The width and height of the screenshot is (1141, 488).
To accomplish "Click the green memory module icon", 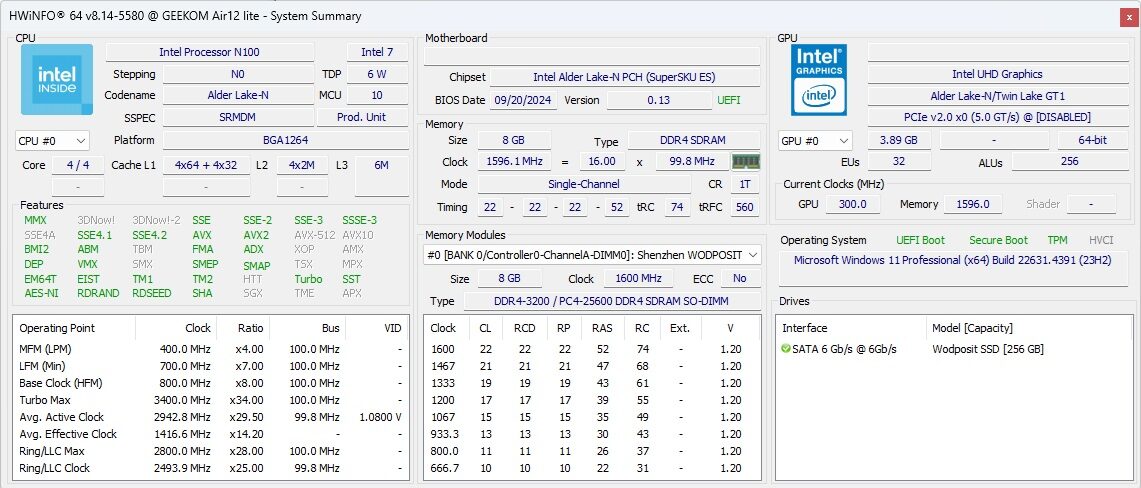I will click(746, 161).
